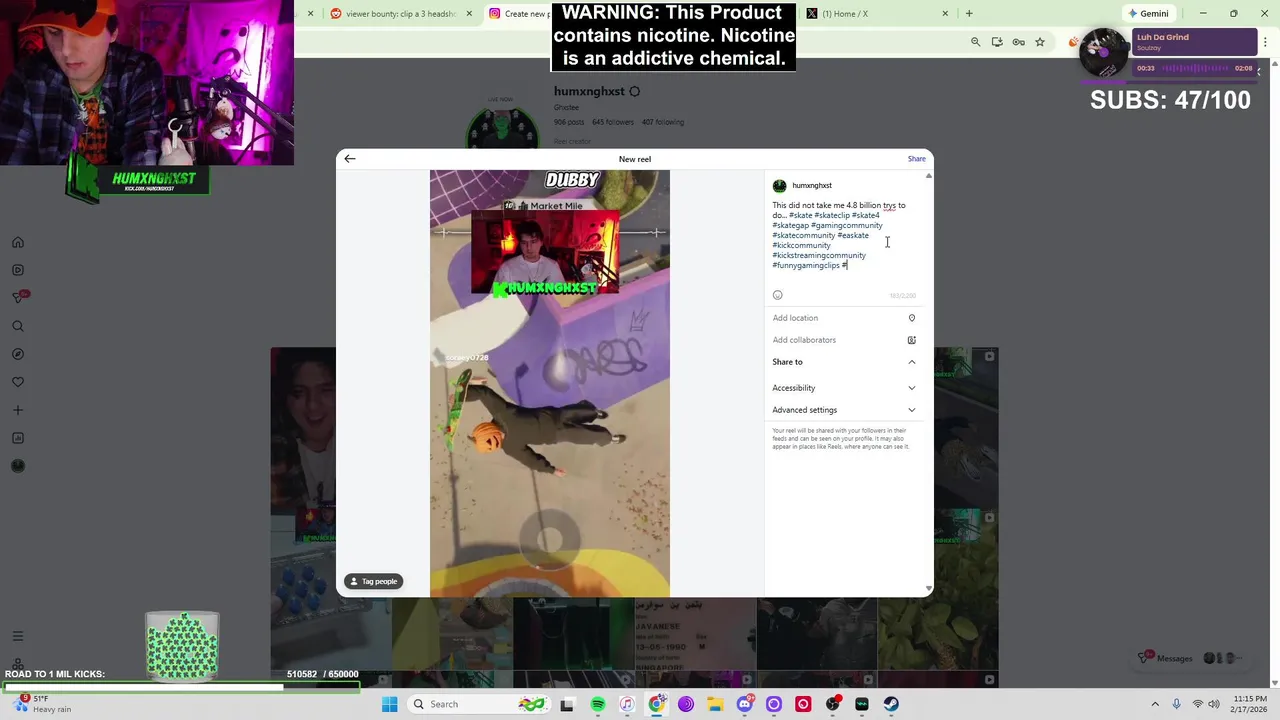Click 407 following on the profile page
Screen dimensions: 1280x720
663,122
